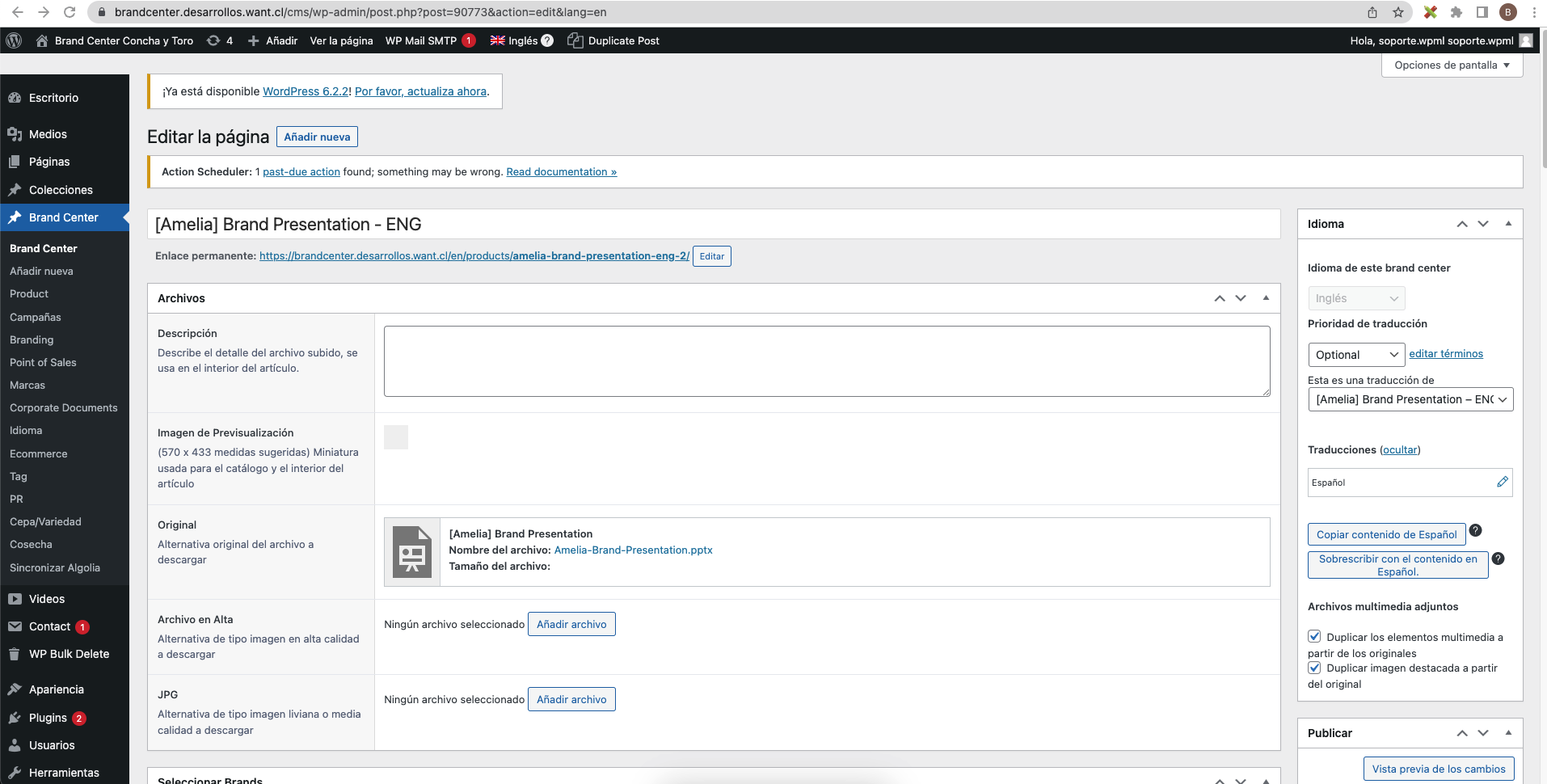Open the Opciones de pantalla dropdown
Image resolution: width=1547 pixels, height=784 pixels.
tap(1452, 65)
